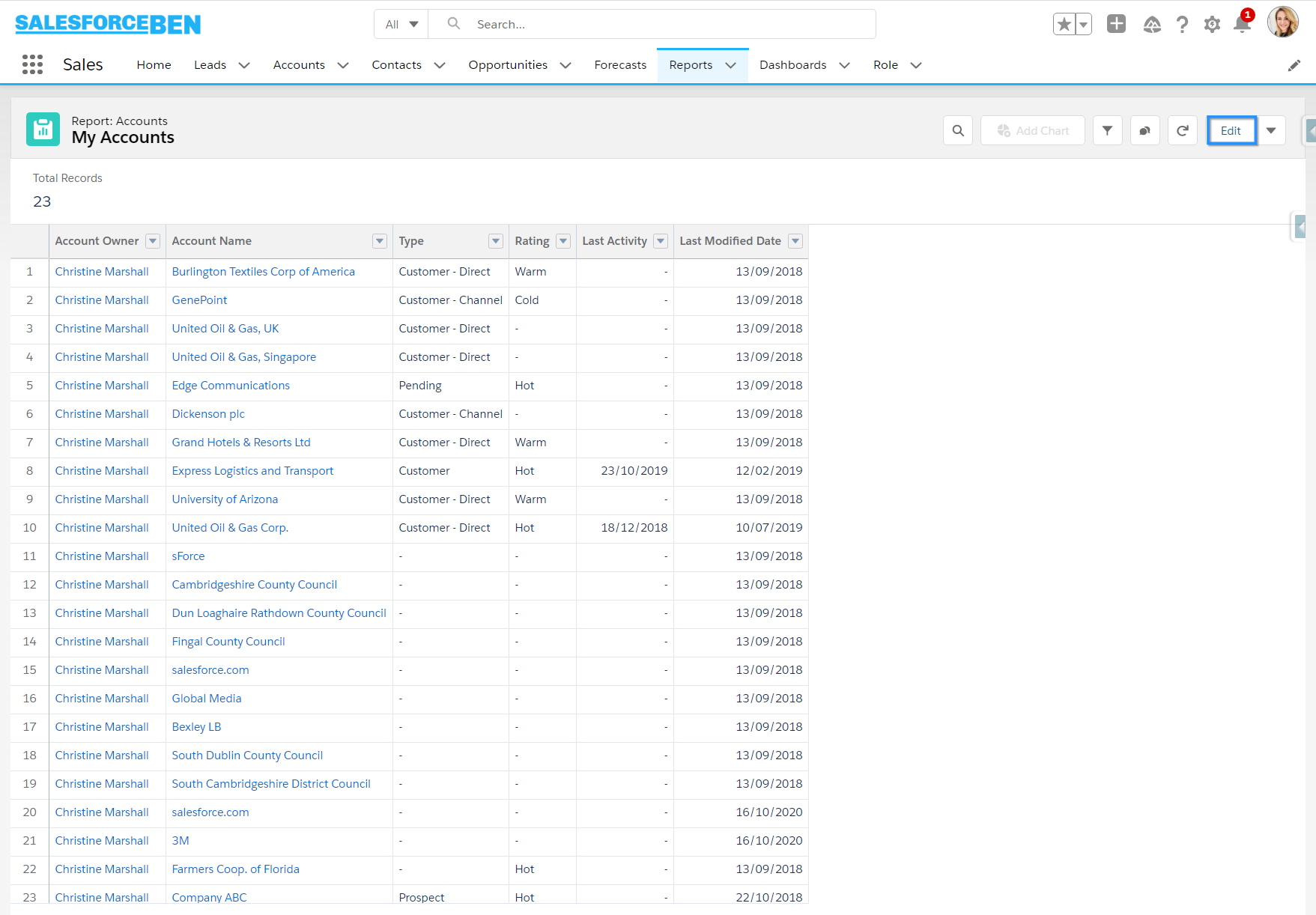Screen dimensions: 1316x915
Task: Switch to the Dashboards tab
Action: point(792,65)
